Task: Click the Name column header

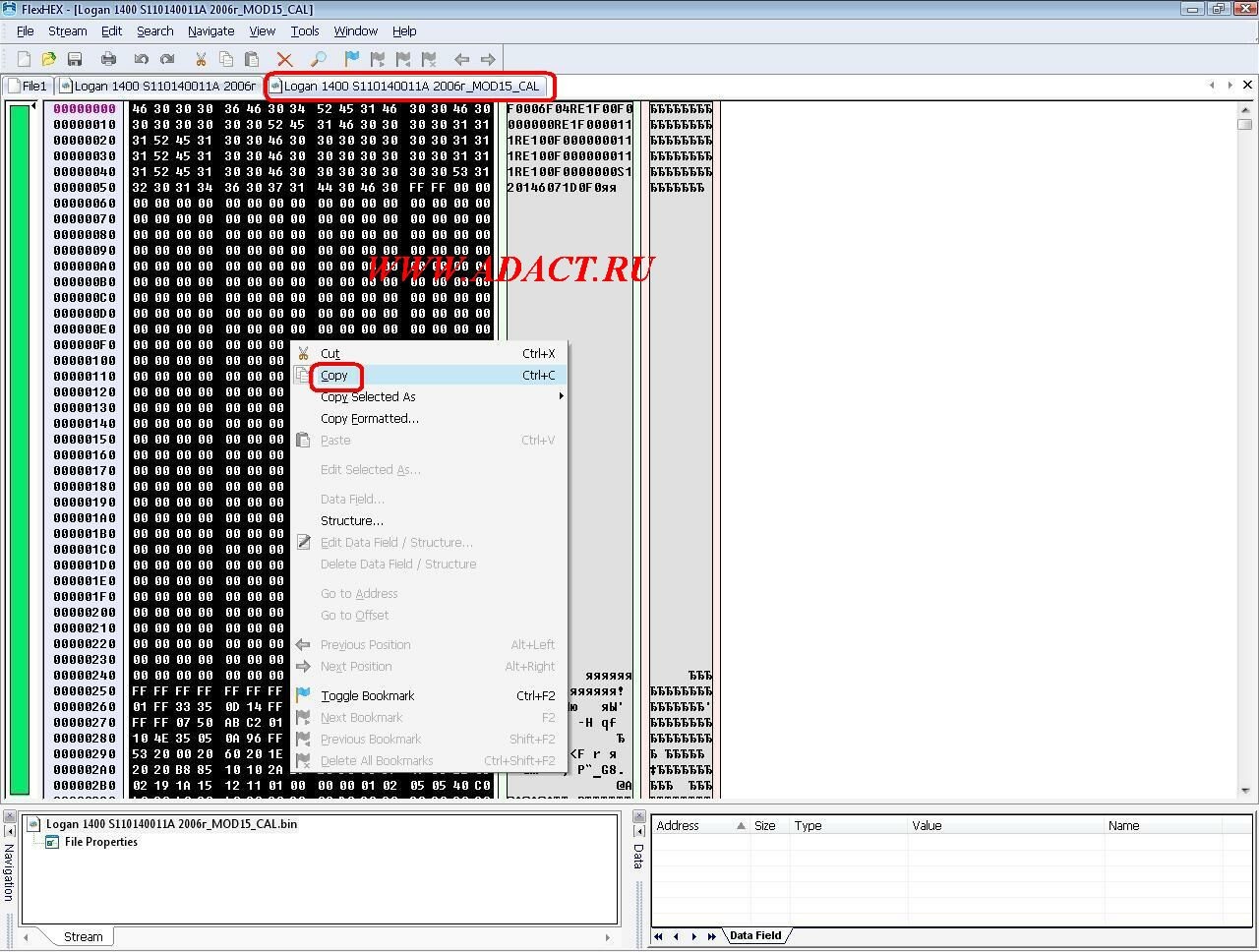Action: click(1163, 826)
